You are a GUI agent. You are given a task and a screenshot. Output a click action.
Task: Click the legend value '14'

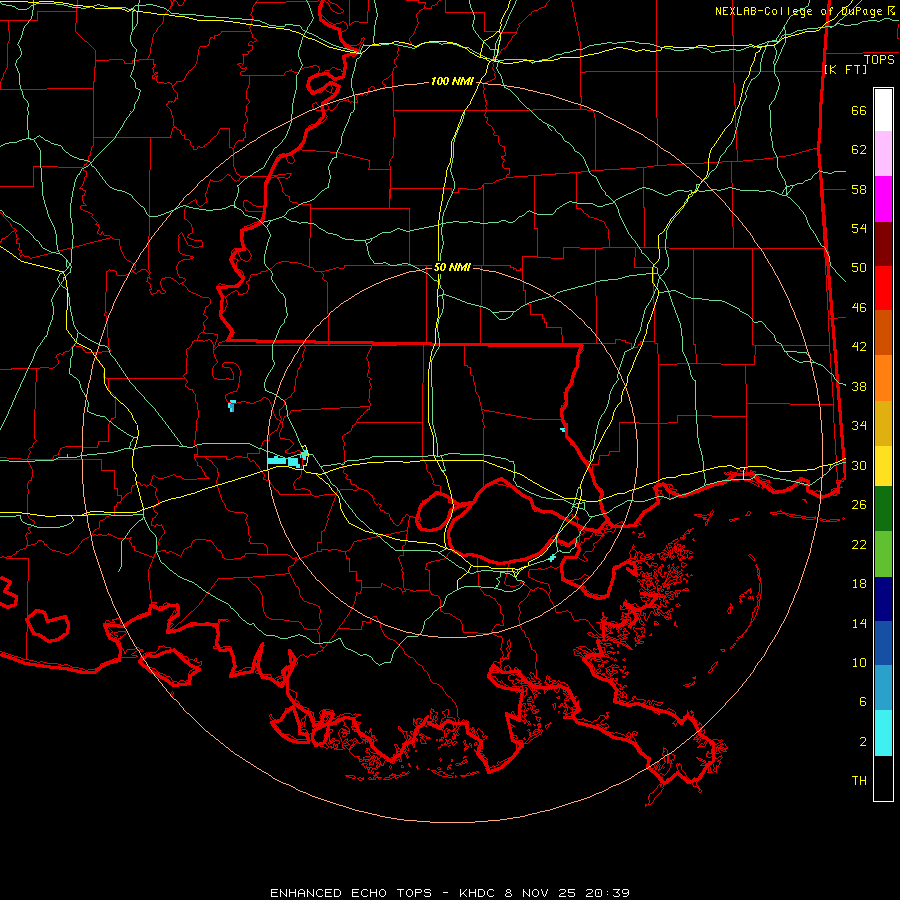(859, 623)
